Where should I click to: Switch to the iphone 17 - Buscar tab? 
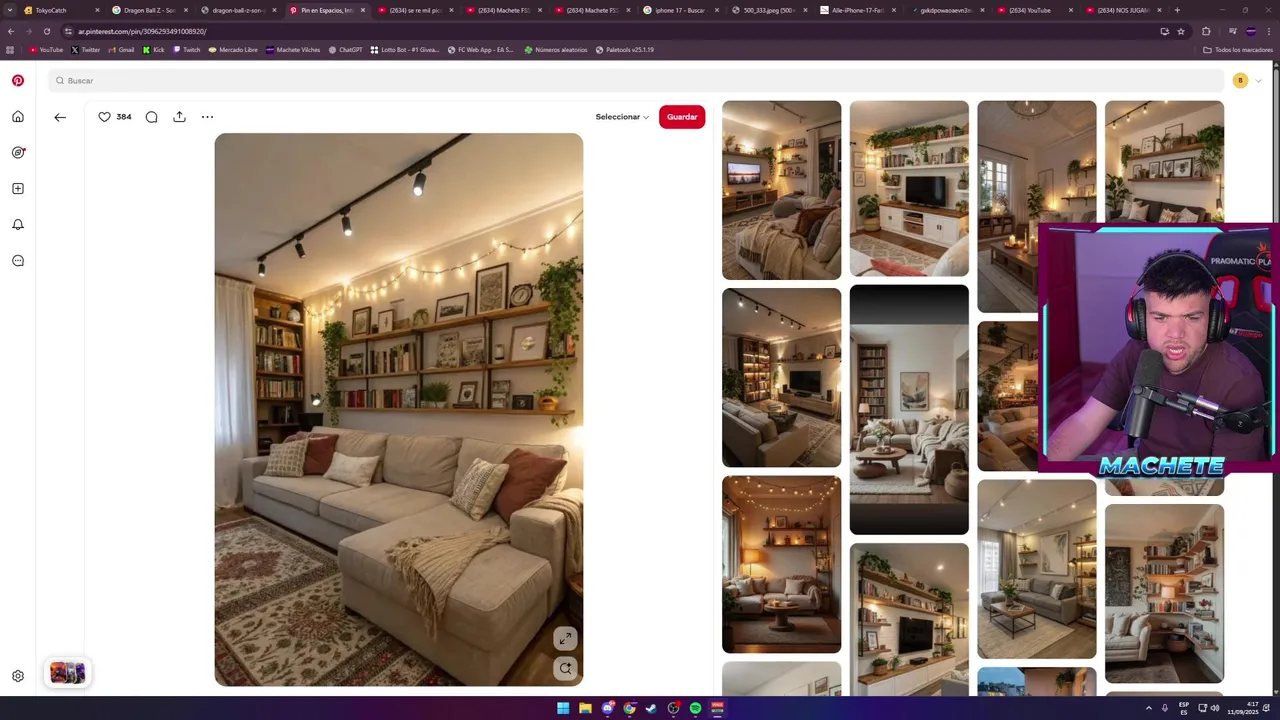point(679,10)
